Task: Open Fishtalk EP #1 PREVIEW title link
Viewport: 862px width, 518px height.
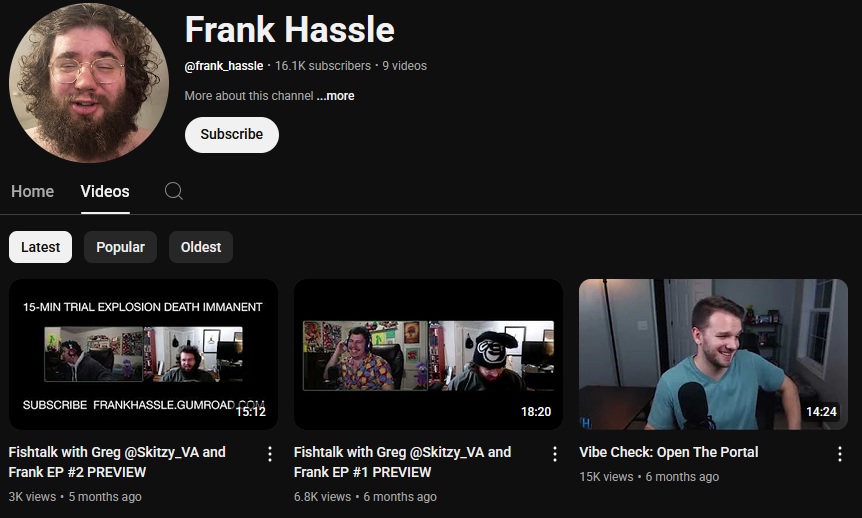Action: (402, 462)
